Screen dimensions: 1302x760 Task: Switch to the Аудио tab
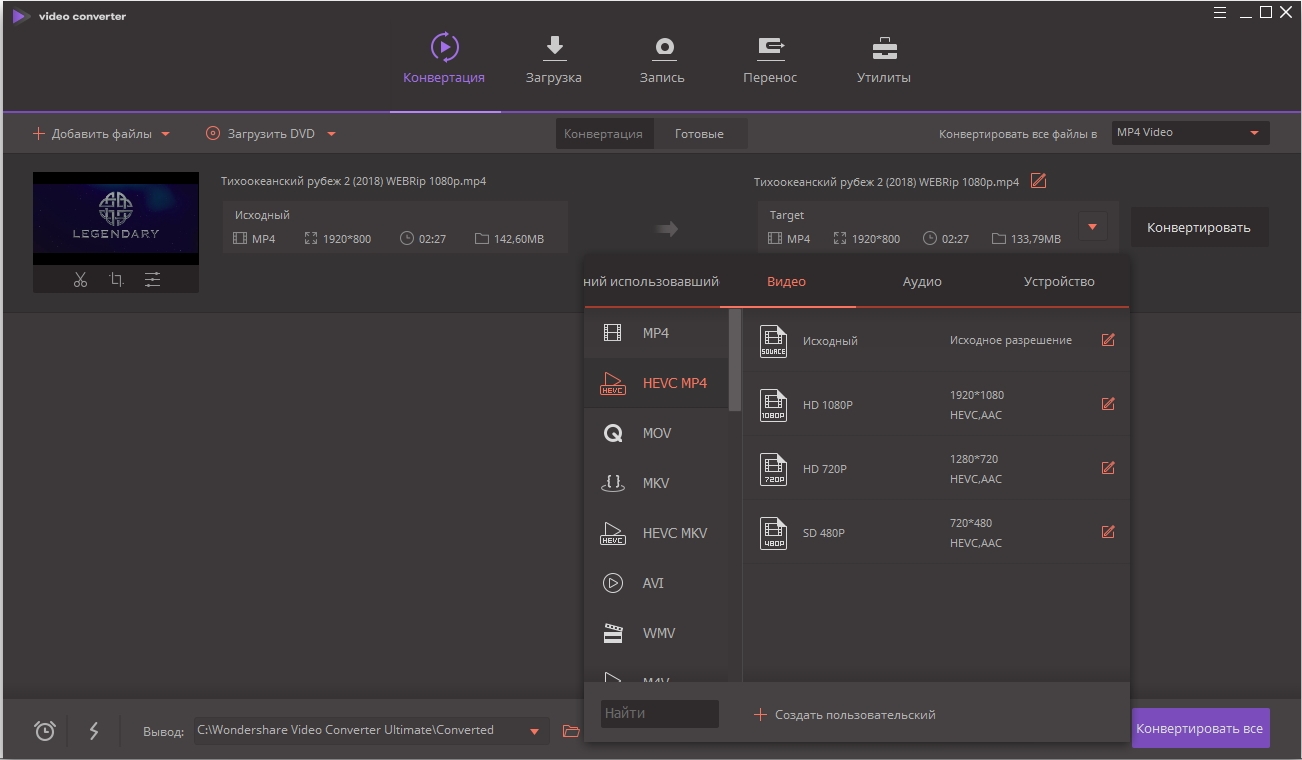point(922,282)
